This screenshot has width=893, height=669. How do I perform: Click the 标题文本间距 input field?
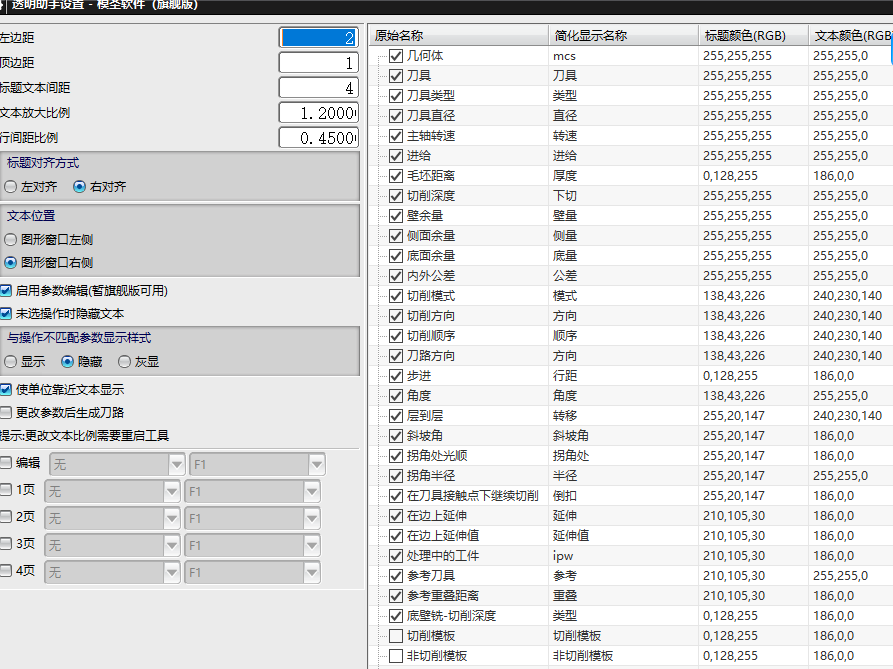click(x=319, y=88)
